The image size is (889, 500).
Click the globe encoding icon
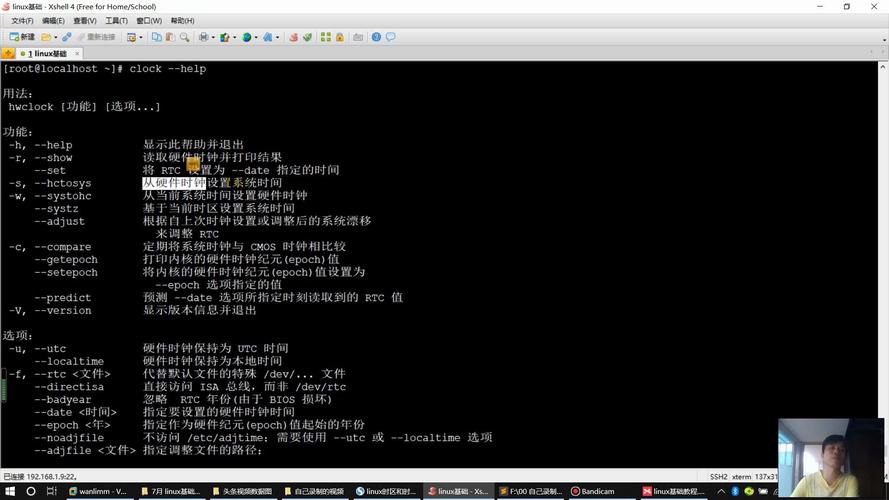pyautogui.click(x=247, y=37)
